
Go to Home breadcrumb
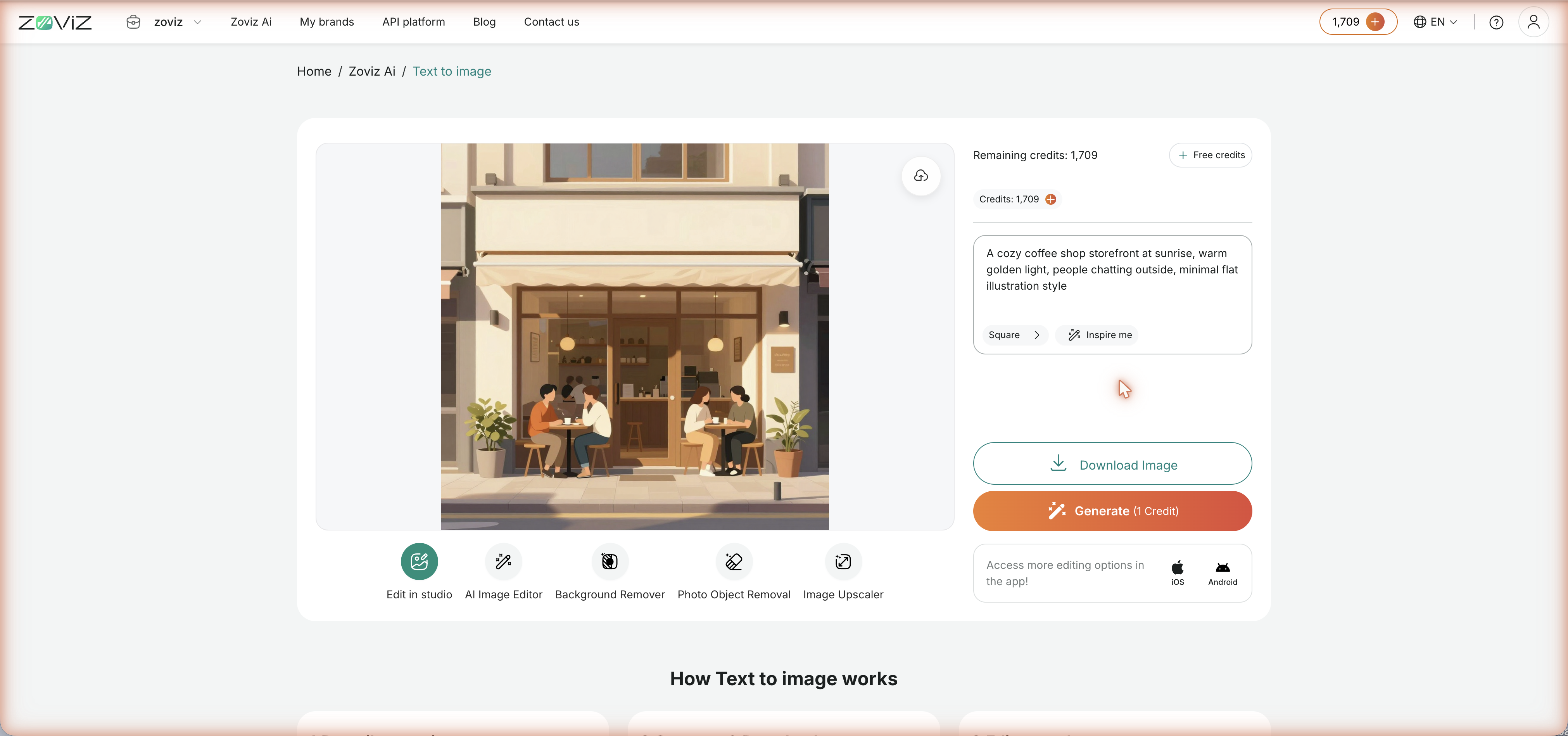314,71
